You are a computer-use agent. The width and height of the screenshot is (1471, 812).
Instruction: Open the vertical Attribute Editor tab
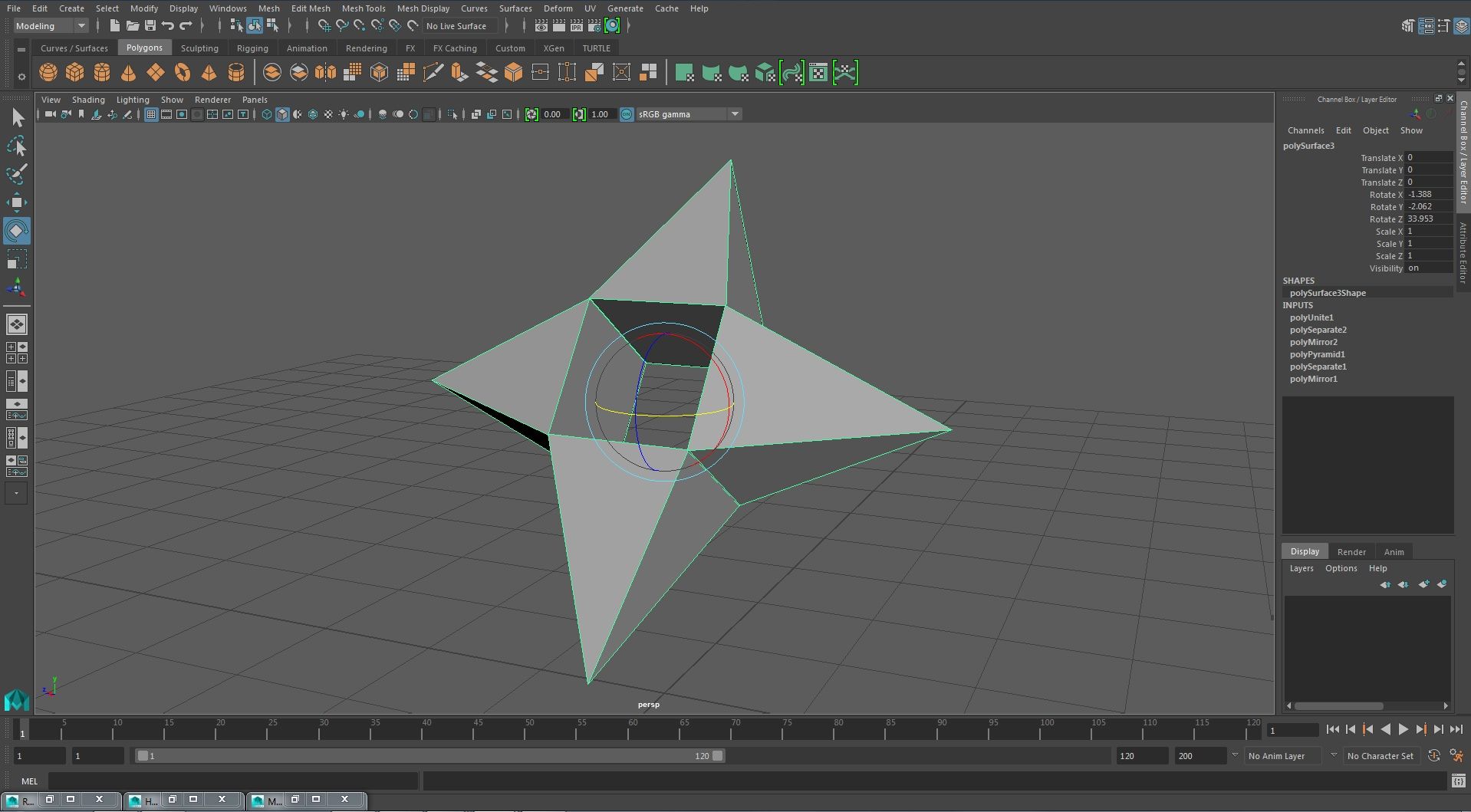pos(1463,252)
